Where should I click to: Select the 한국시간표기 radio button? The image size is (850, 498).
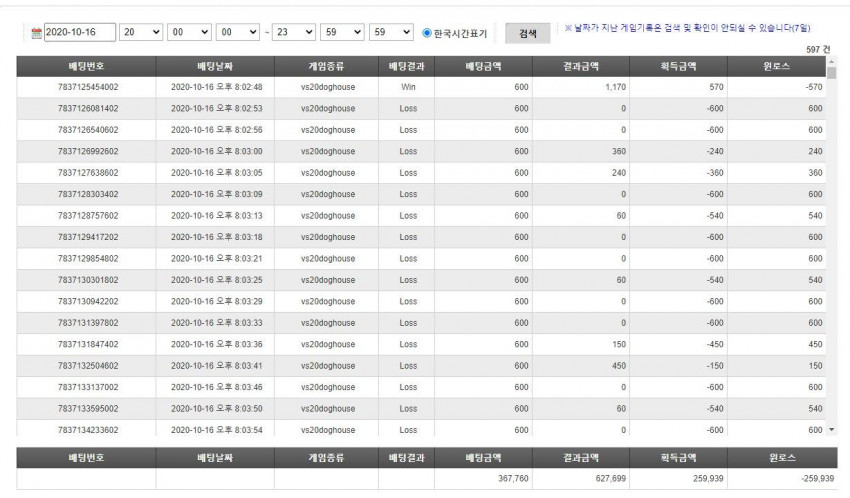tap(427, 33)
